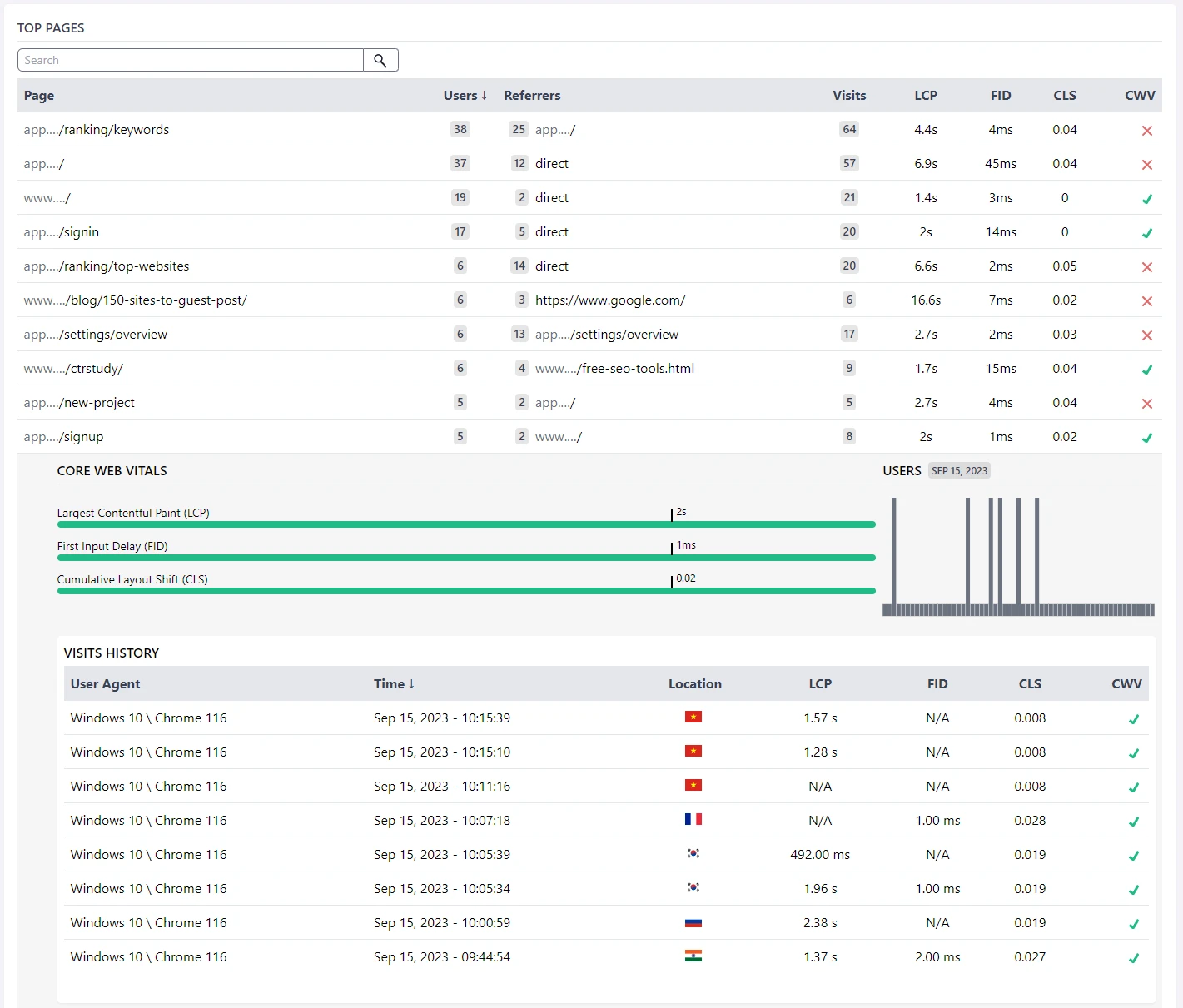This screenshot has height=1008, width=1183.
Task: Open app..../ranking/keywords page row
Action: pos(589,130)
